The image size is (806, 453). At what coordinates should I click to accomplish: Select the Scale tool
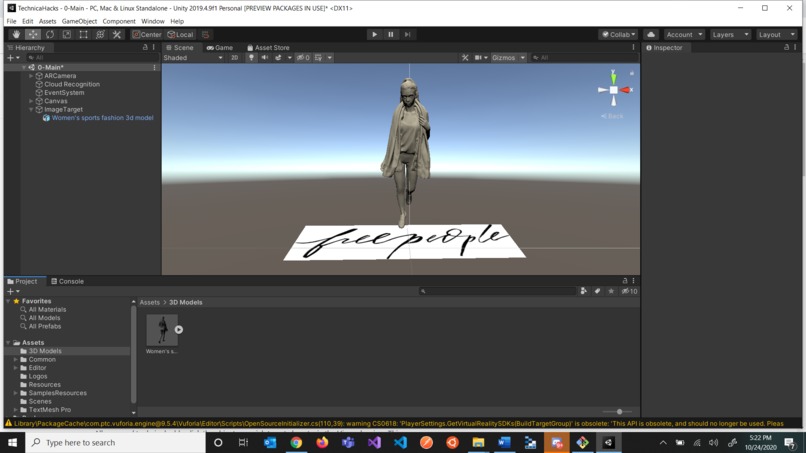pyautogui.click(x=66, y=34)
